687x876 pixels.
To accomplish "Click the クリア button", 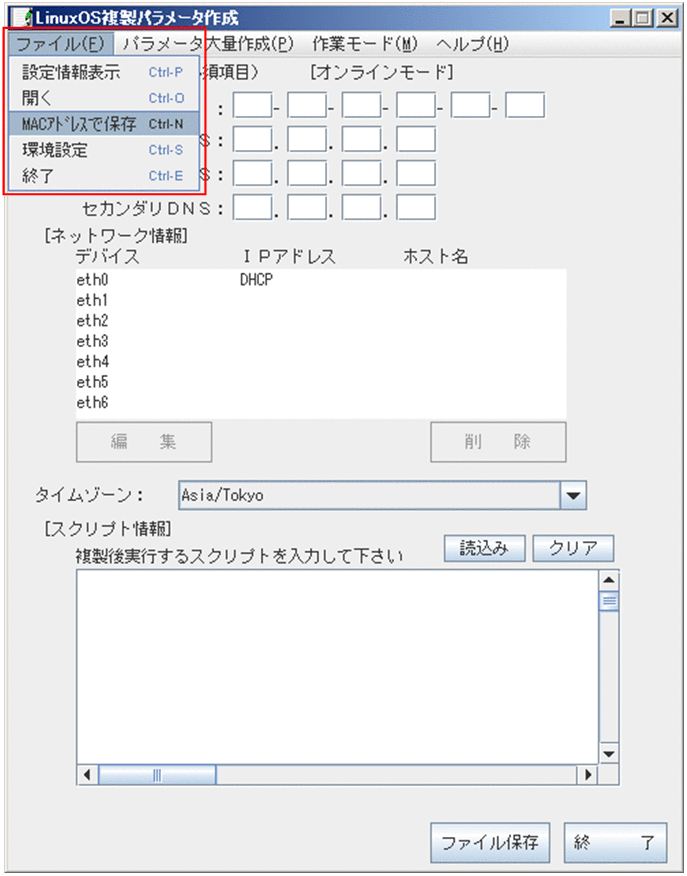I will pyautogui.click(x=573, y=548).
